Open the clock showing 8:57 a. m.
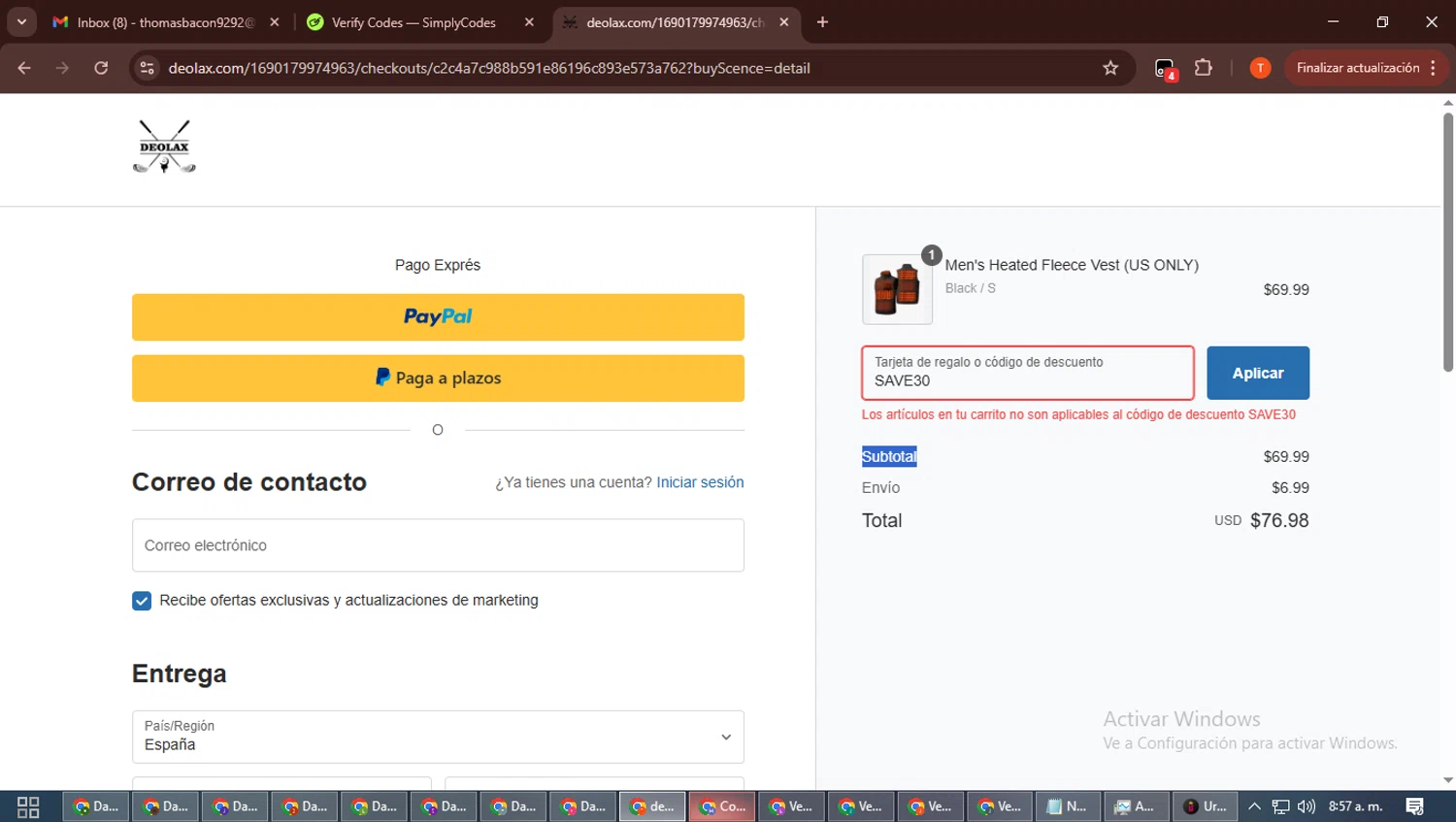 (1355, 806)
